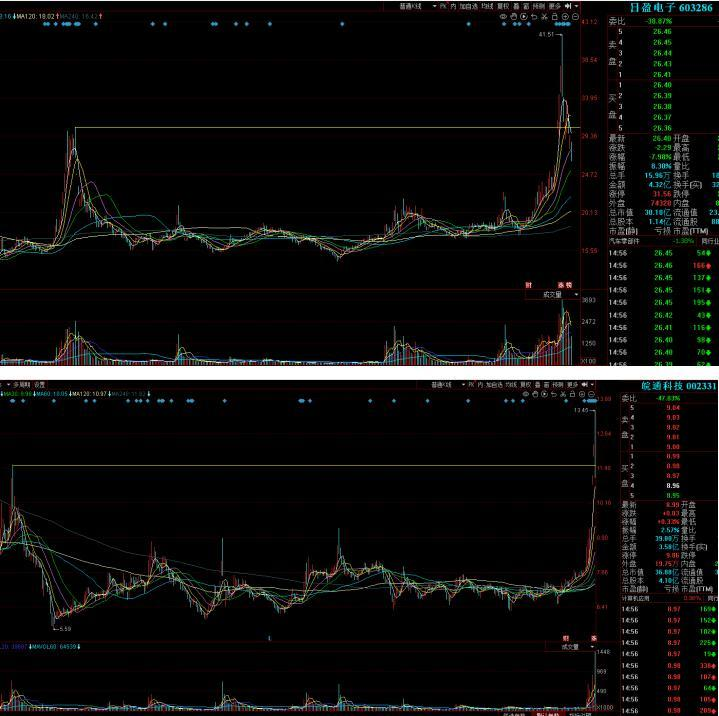The width and height of the screenshot is (719, 716).
Task: Click the 财 marker below top chart
Action: click(x=528, y=286)
